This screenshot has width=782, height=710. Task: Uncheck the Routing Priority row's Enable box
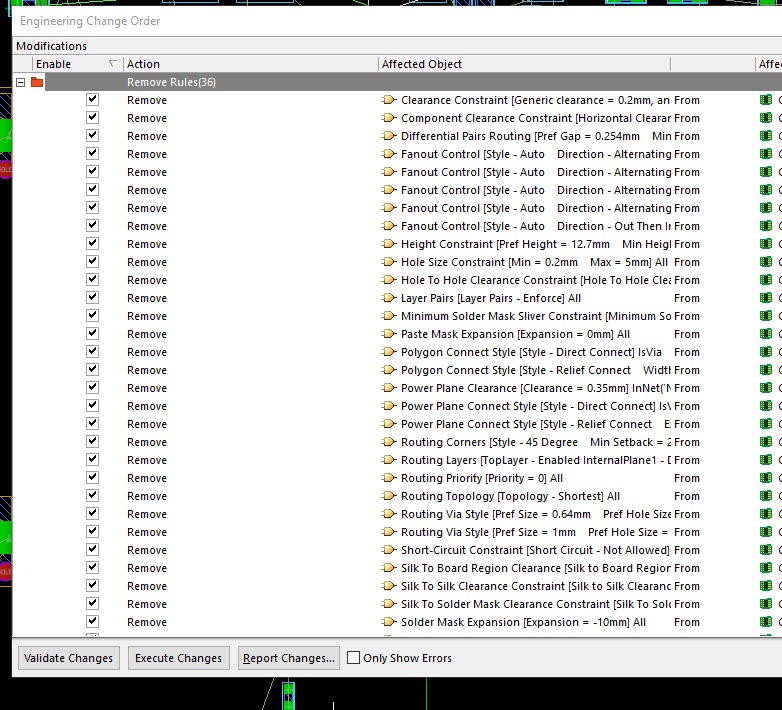point(93,478)
